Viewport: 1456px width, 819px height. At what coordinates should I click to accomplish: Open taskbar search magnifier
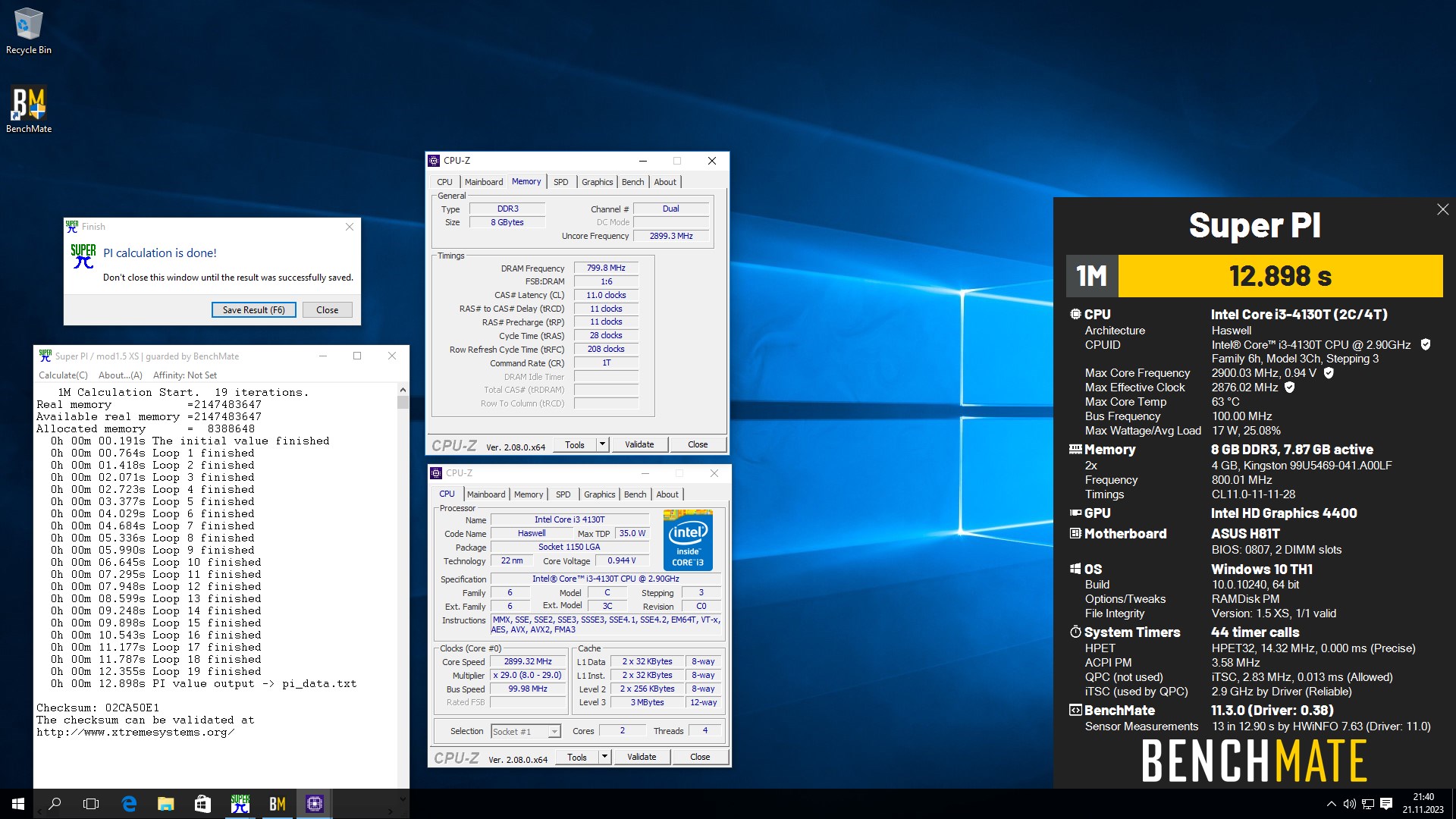[55, 804]
